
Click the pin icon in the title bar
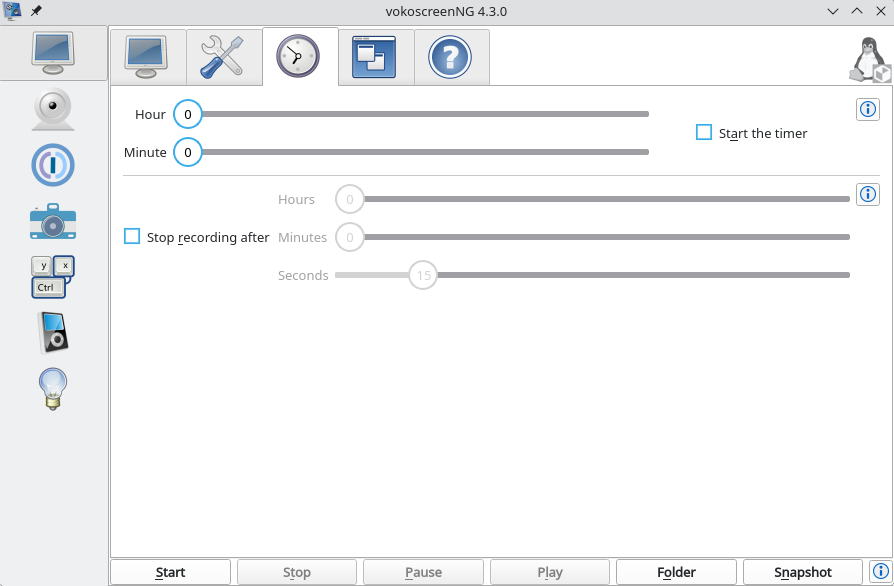pyautogui.click(x=36, y=11)
